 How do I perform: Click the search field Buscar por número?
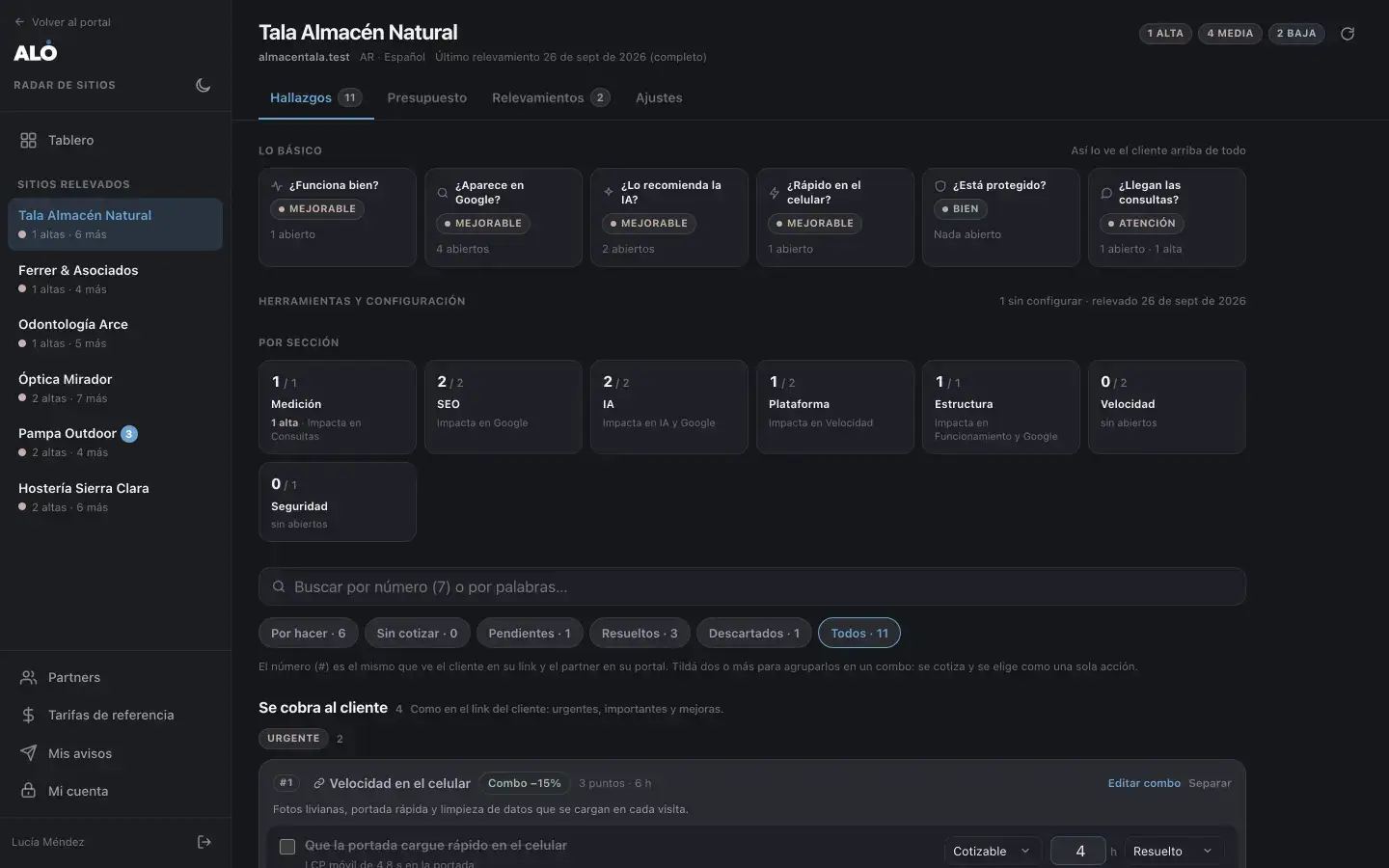tap(752, 586)
